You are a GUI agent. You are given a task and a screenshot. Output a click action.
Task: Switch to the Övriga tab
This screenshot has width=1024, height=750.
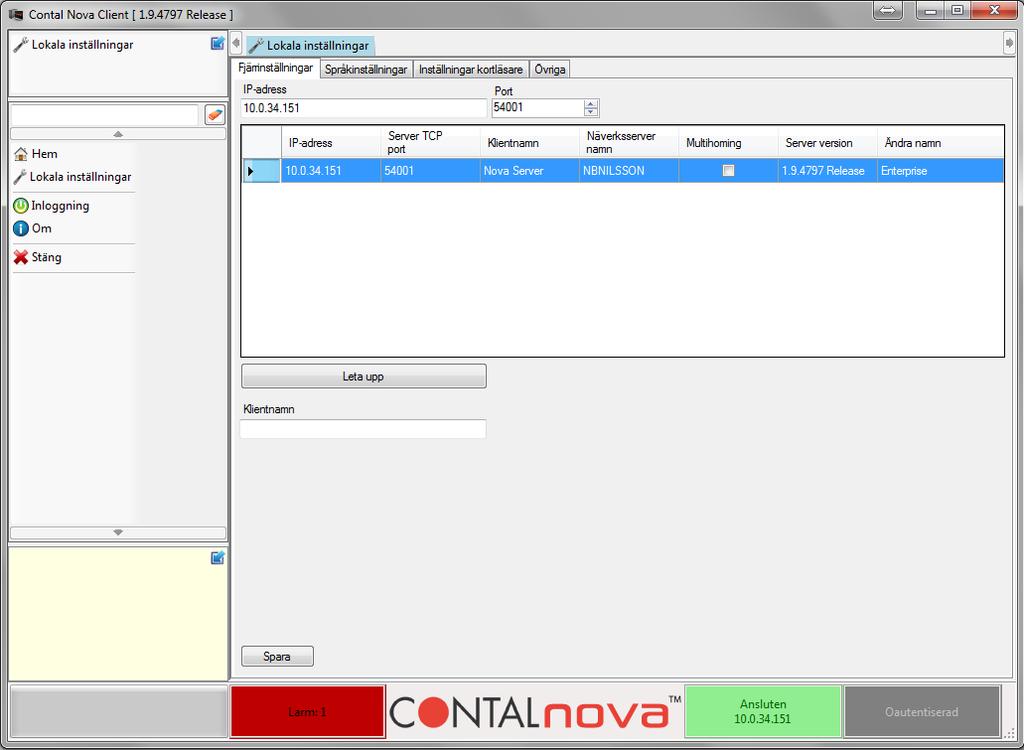coord(550,69)
